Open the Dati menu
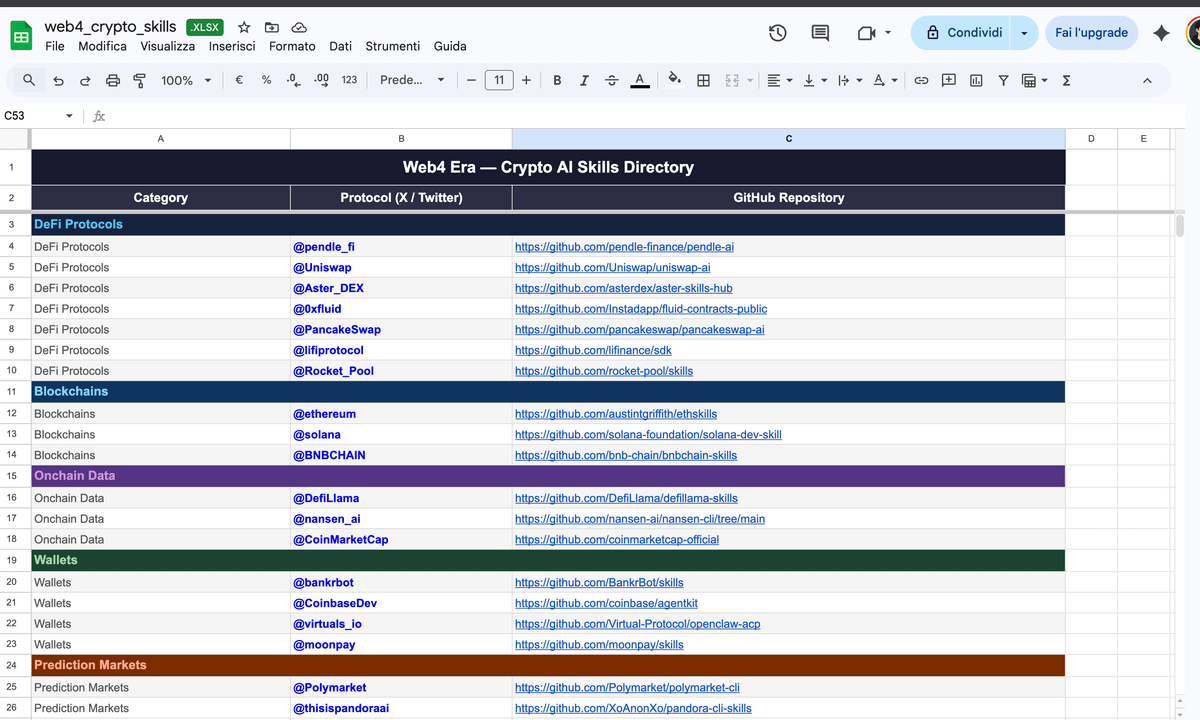 click(x=341, y=46)
